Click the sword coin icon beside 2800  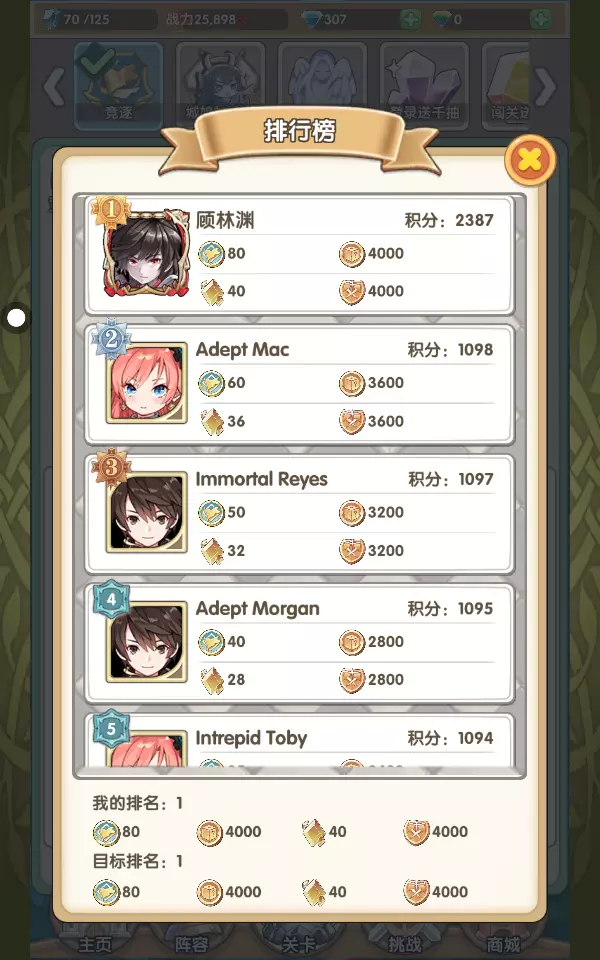(352, 680)
